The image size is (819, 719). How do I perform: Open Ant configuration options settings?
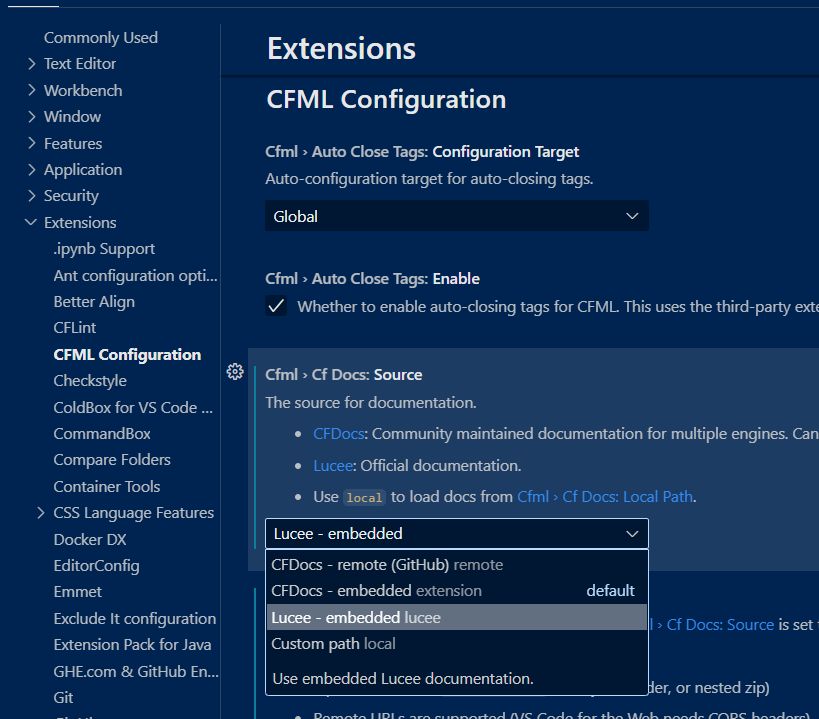pyautogui.click(x=135, y=275)
